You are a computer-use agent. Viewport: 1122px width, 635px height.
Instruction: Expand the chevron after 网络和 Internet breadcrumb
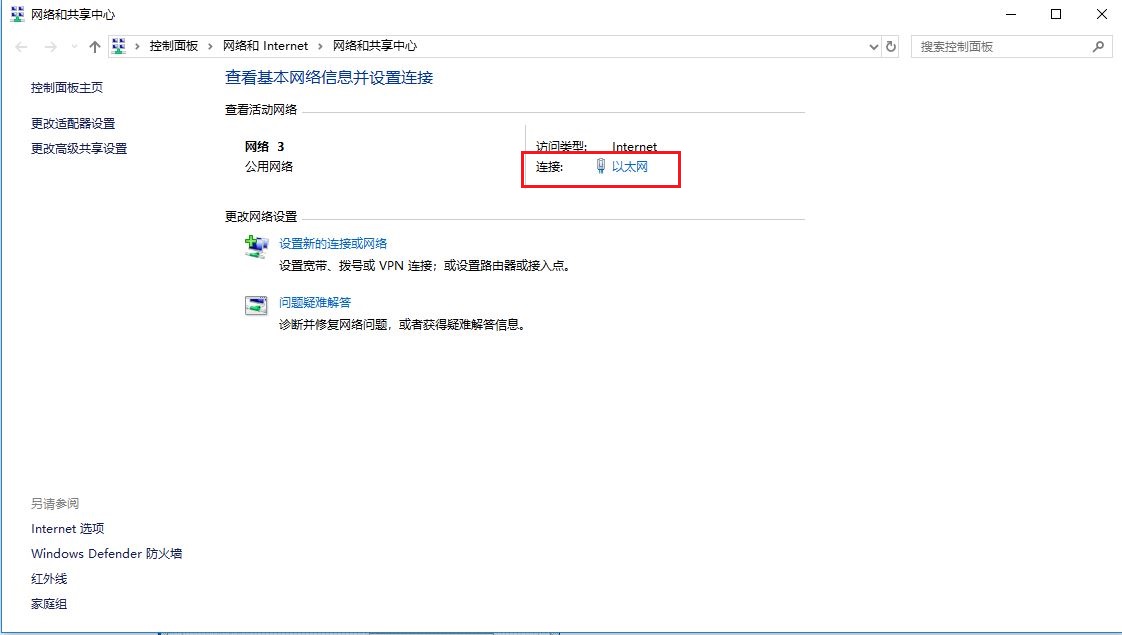[x=320, y=46]
